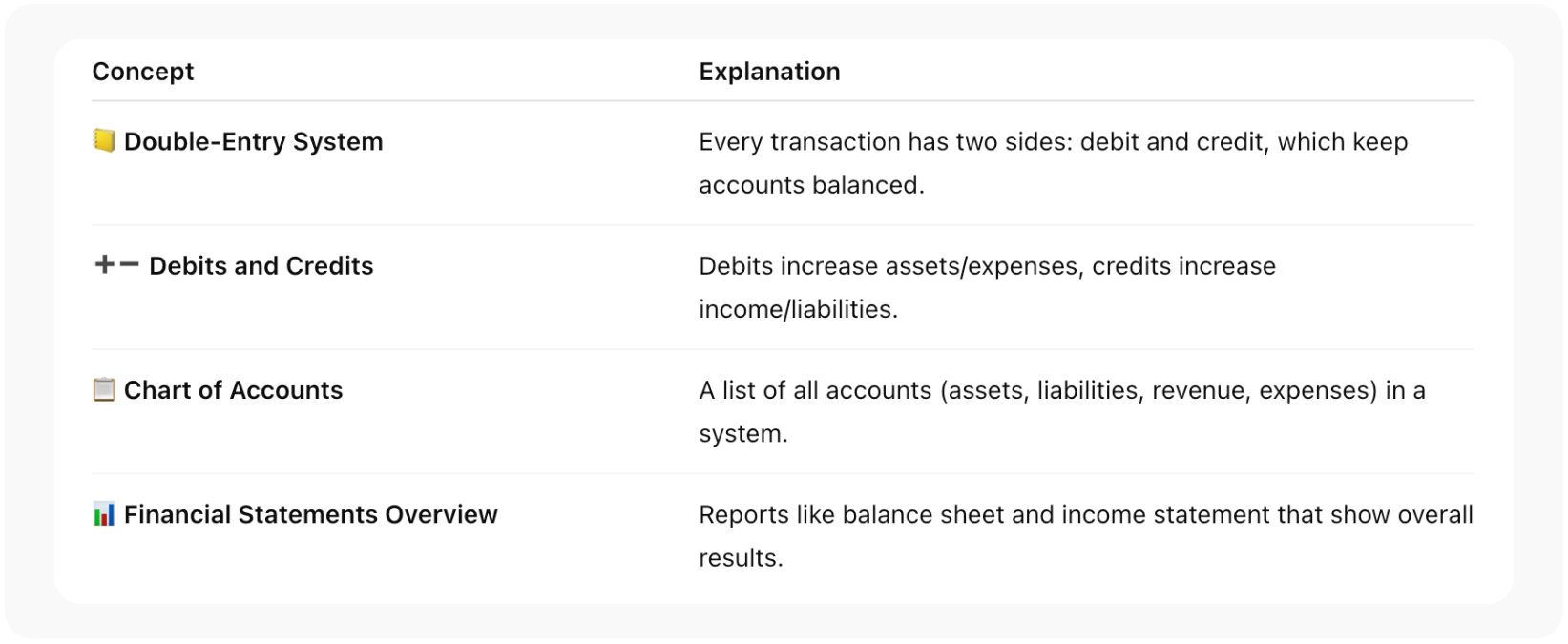Click the Financial Statements Overview concept title

pos(310,515)
